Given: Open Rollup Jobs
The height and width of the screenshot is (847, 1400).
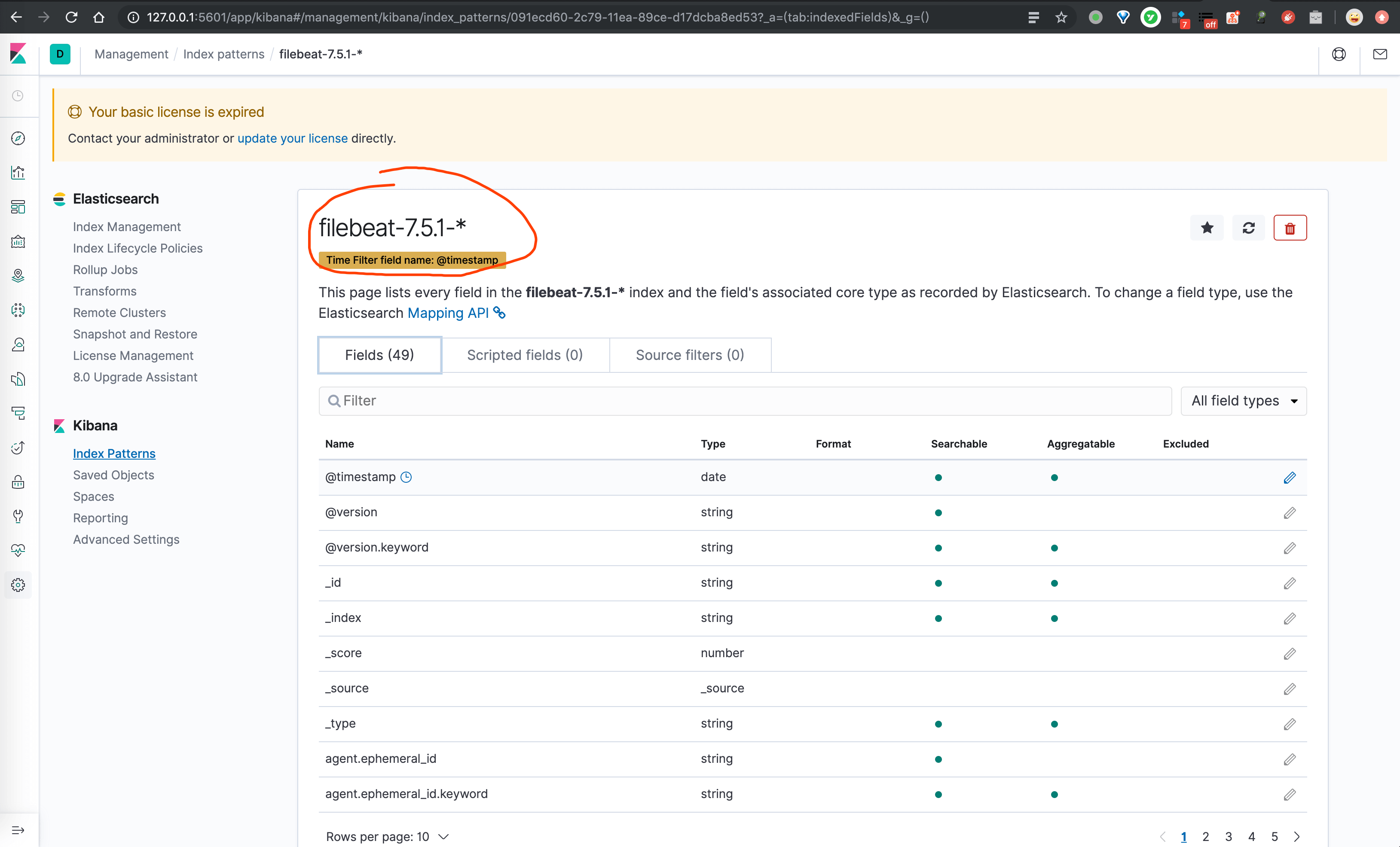Looking at the screenshot, I should 105,270.
